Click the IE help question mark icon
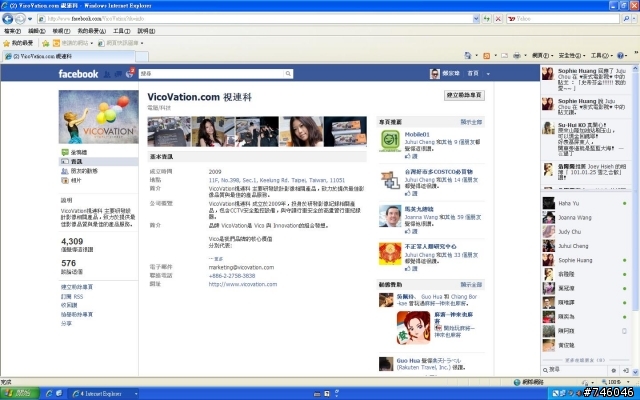 click(620, 56)
